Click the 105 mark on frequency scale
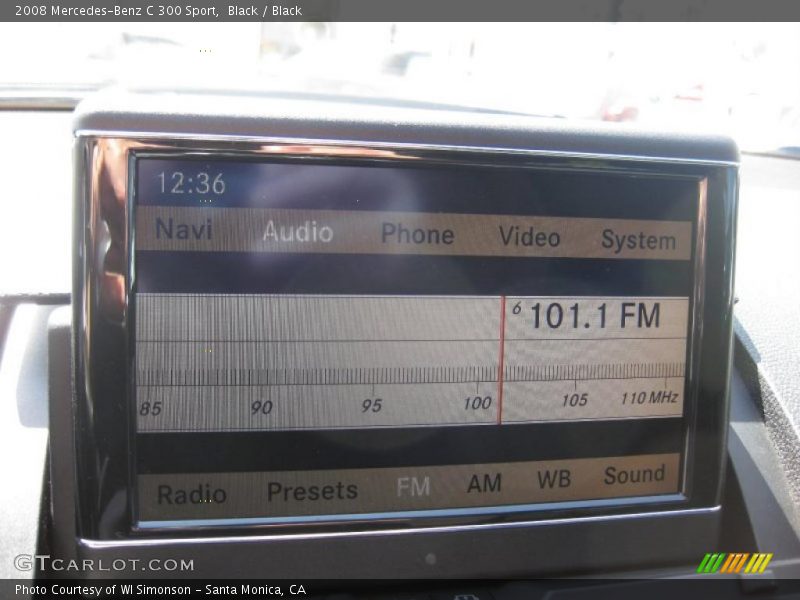Image resolution: width=800 pixels, height=600 pixels. [574, 400]
